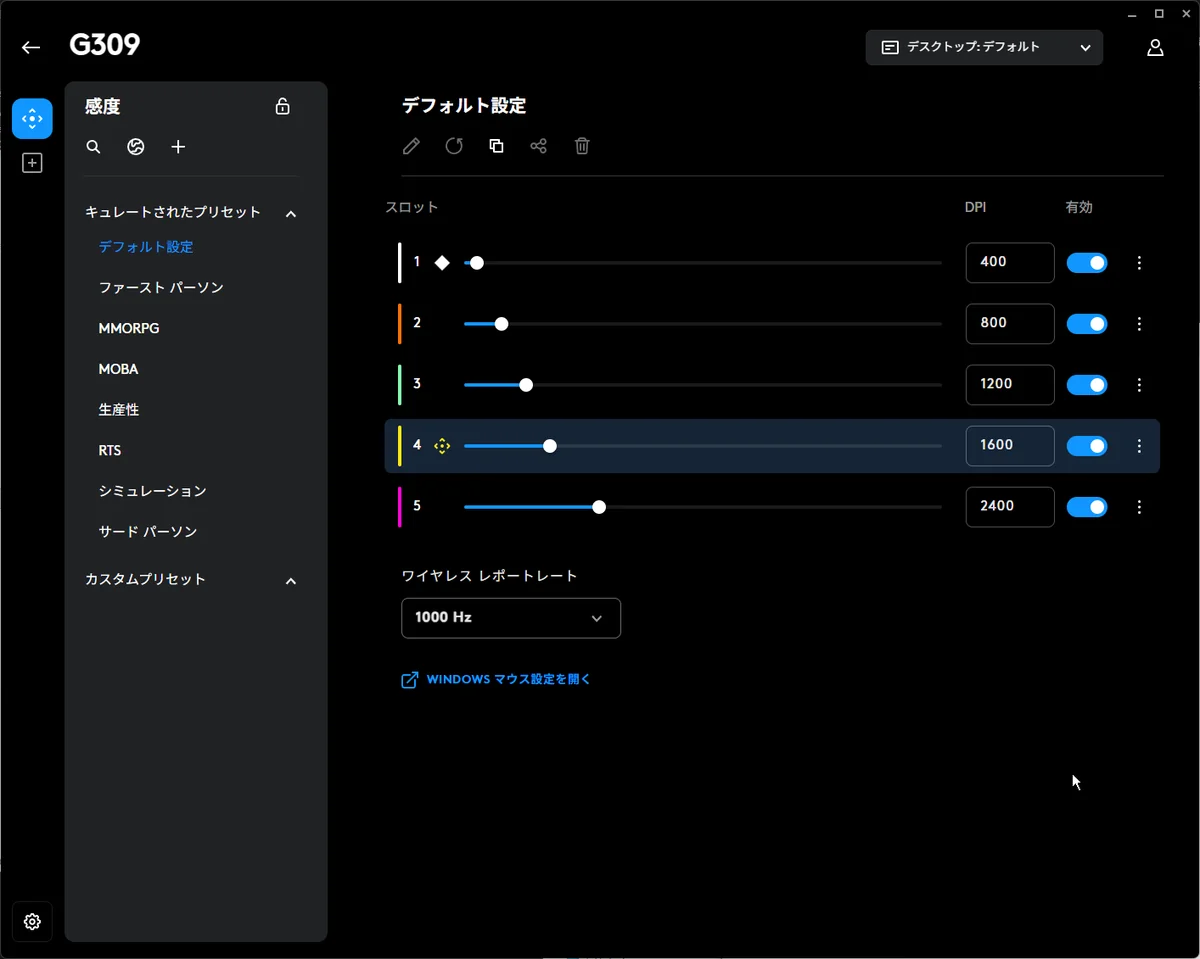This screenshot has height=959, width=1200.
Task: Toggle off slot 3 with 1200 DPI
Action: pos(1086,385)
